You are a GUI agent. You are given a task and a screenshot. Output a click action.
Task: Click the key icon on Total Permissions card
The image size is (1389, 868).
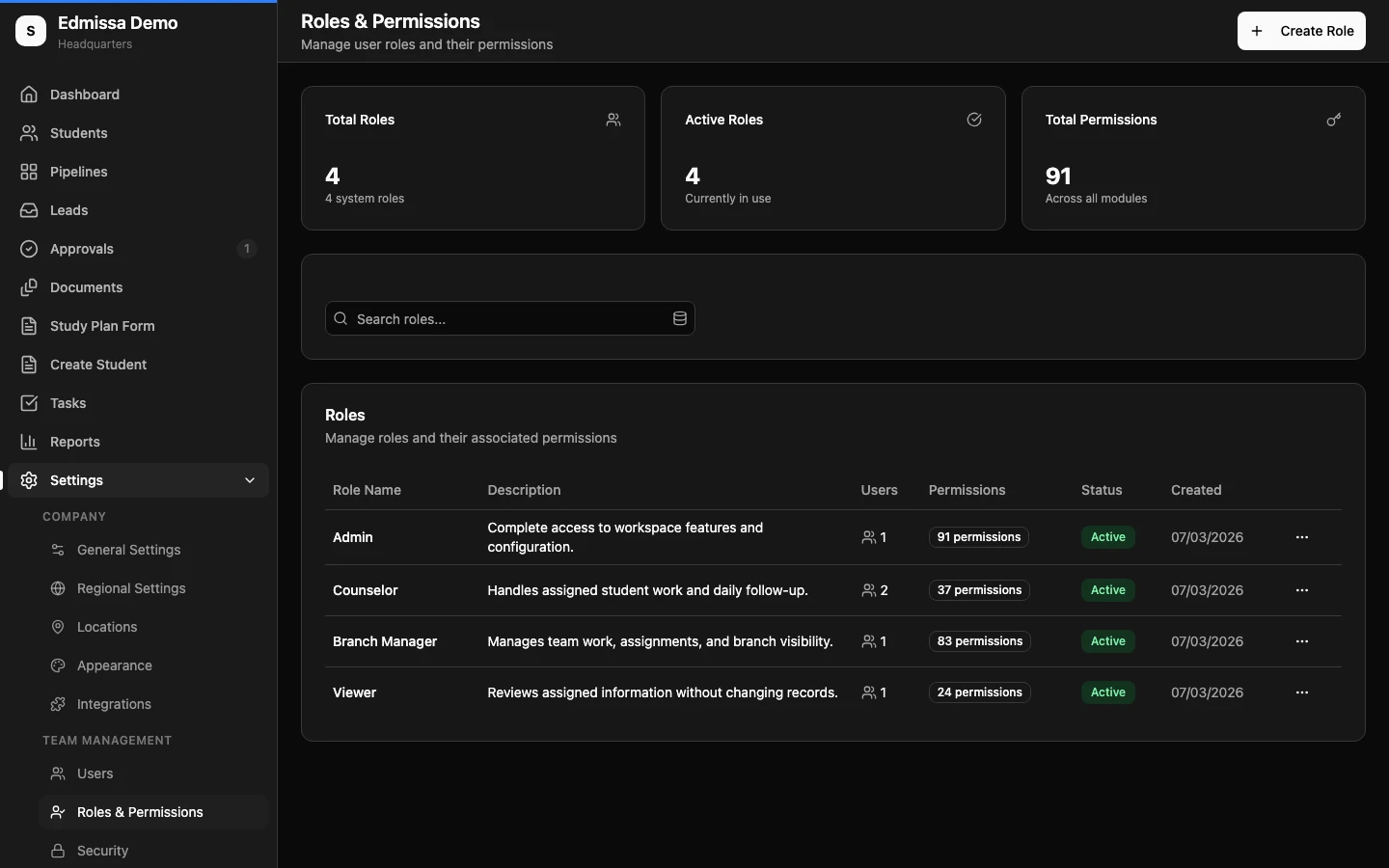point(1334,120)
